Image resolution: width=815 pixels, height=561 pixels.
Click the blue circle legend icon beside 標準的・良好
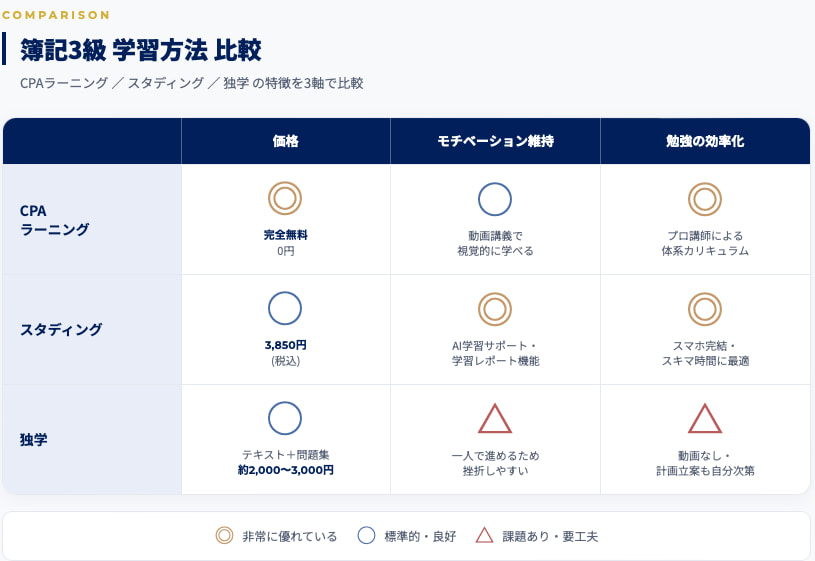tap(366, 536)
